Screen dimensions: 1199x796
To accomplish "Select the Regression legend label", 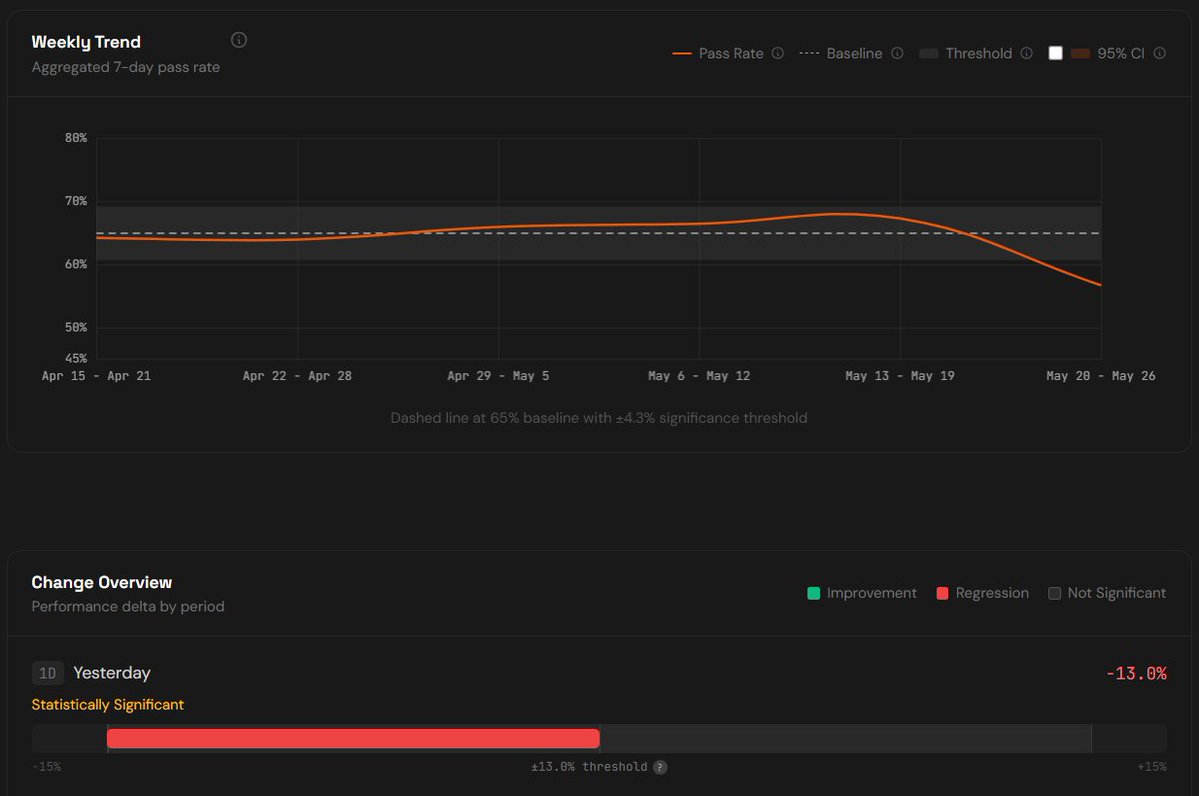I will (993, 593).
